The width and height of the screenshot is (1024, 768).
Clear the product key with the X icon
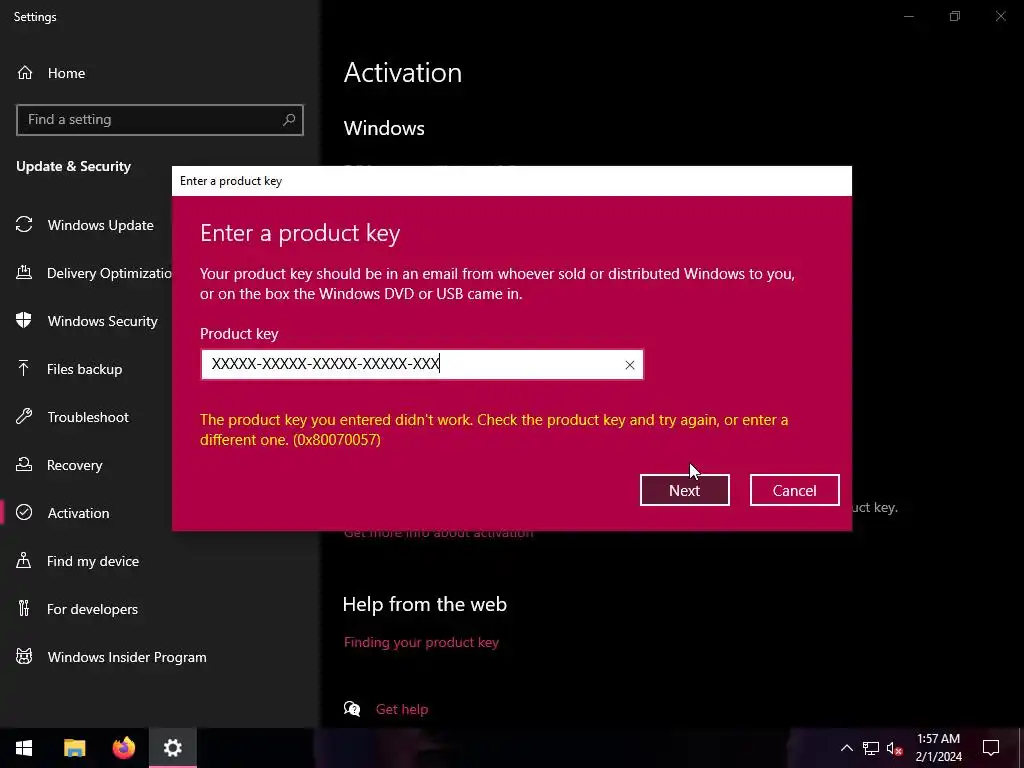pyautogui.click(x=630, y=365)
